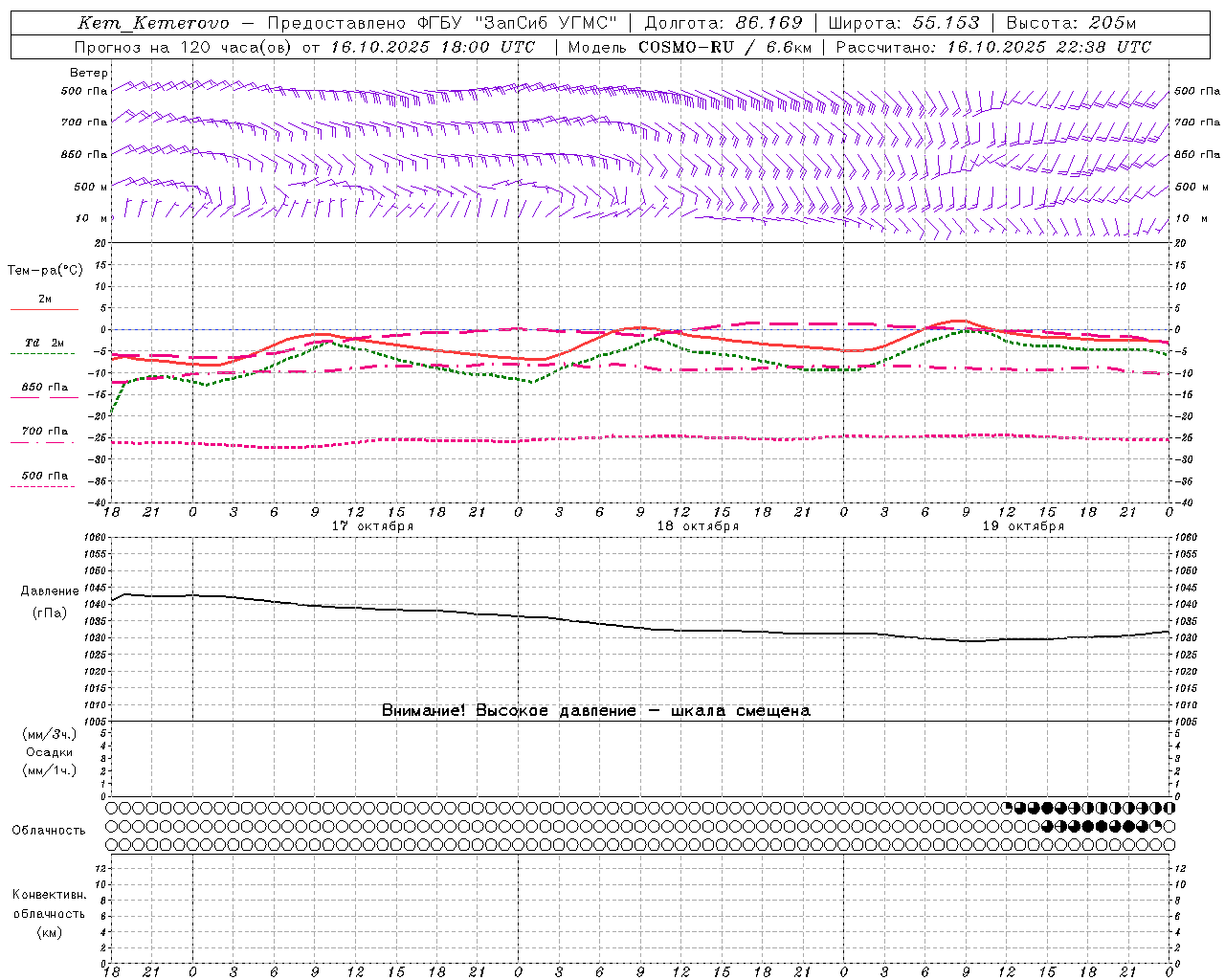Image resolution: width=1225 pixels, height=980 pixels.
Task: Click the "850 гПа" temperature legend entry
Action: 45,388
